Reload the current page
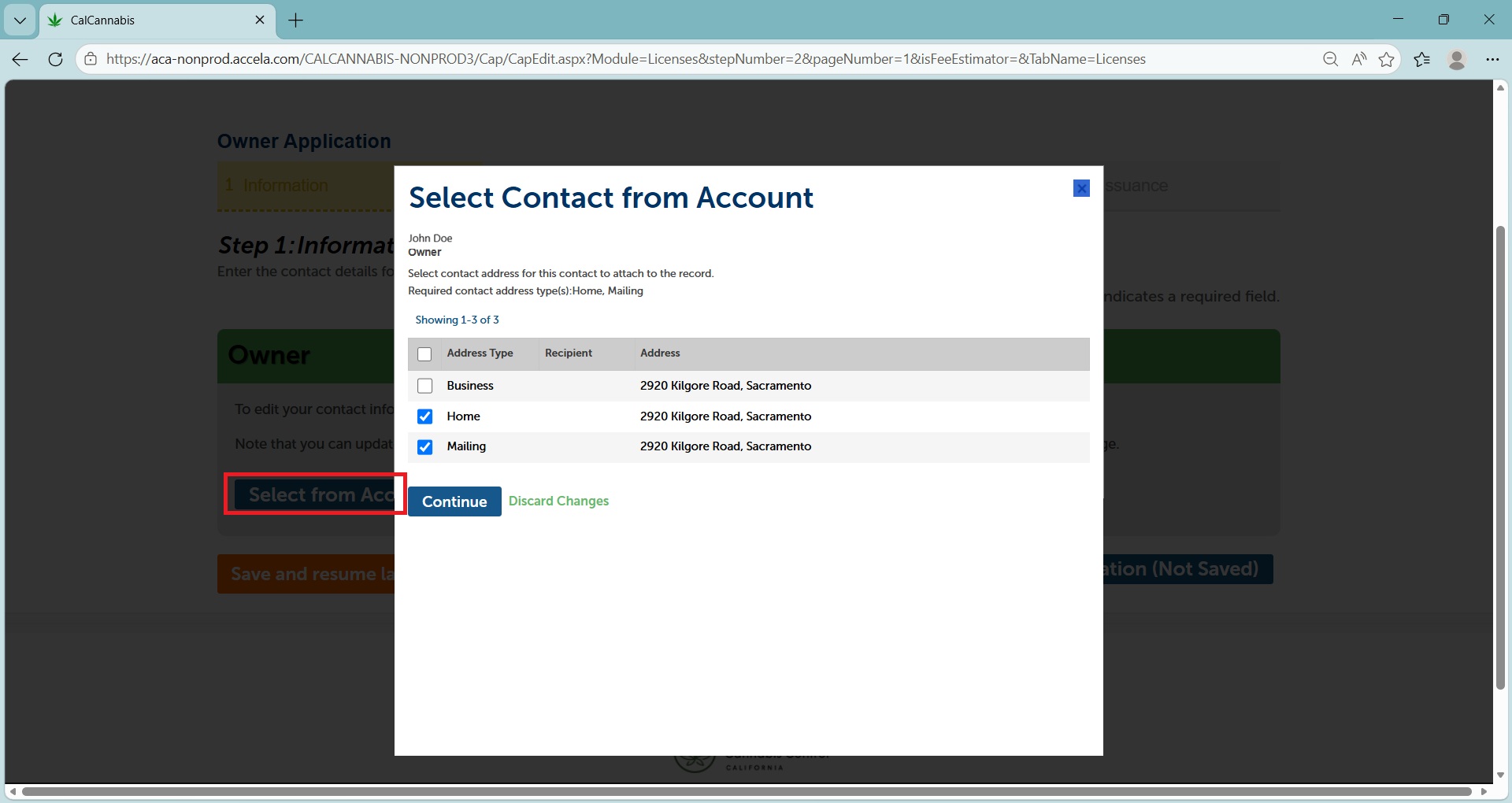Viewport: 1512px width, 803px height. click(55, 59)
